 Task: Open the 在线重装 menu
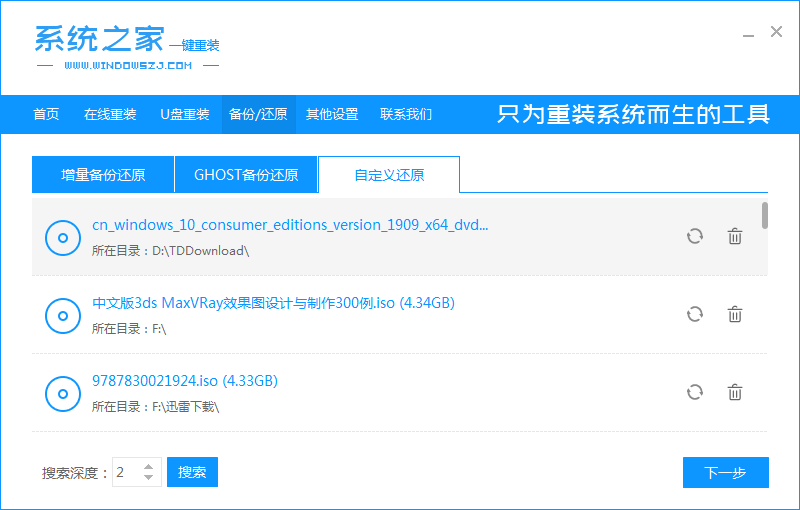[110, 114]
